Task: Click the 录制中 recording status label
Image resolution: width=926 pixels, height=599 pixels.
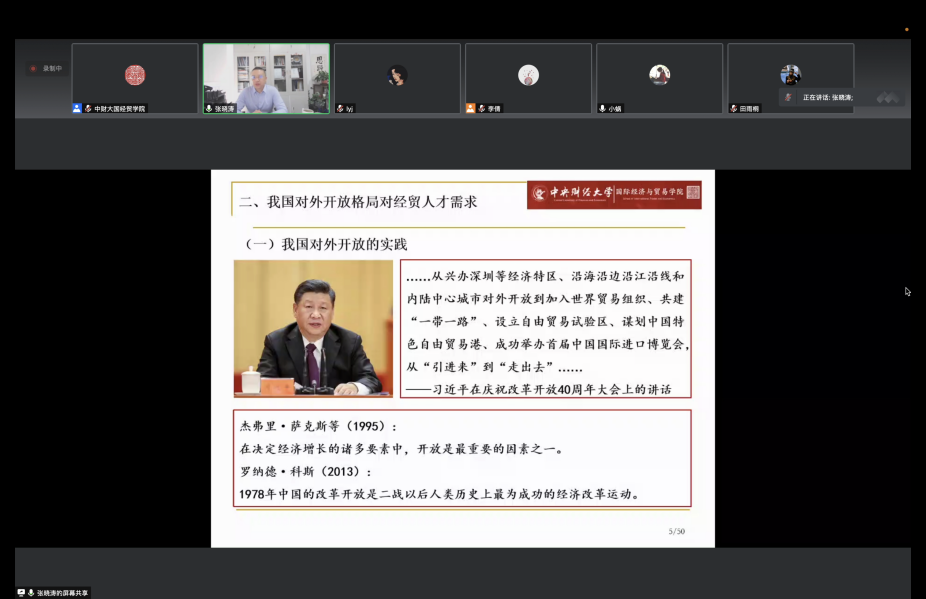Action: coord(51,69)
